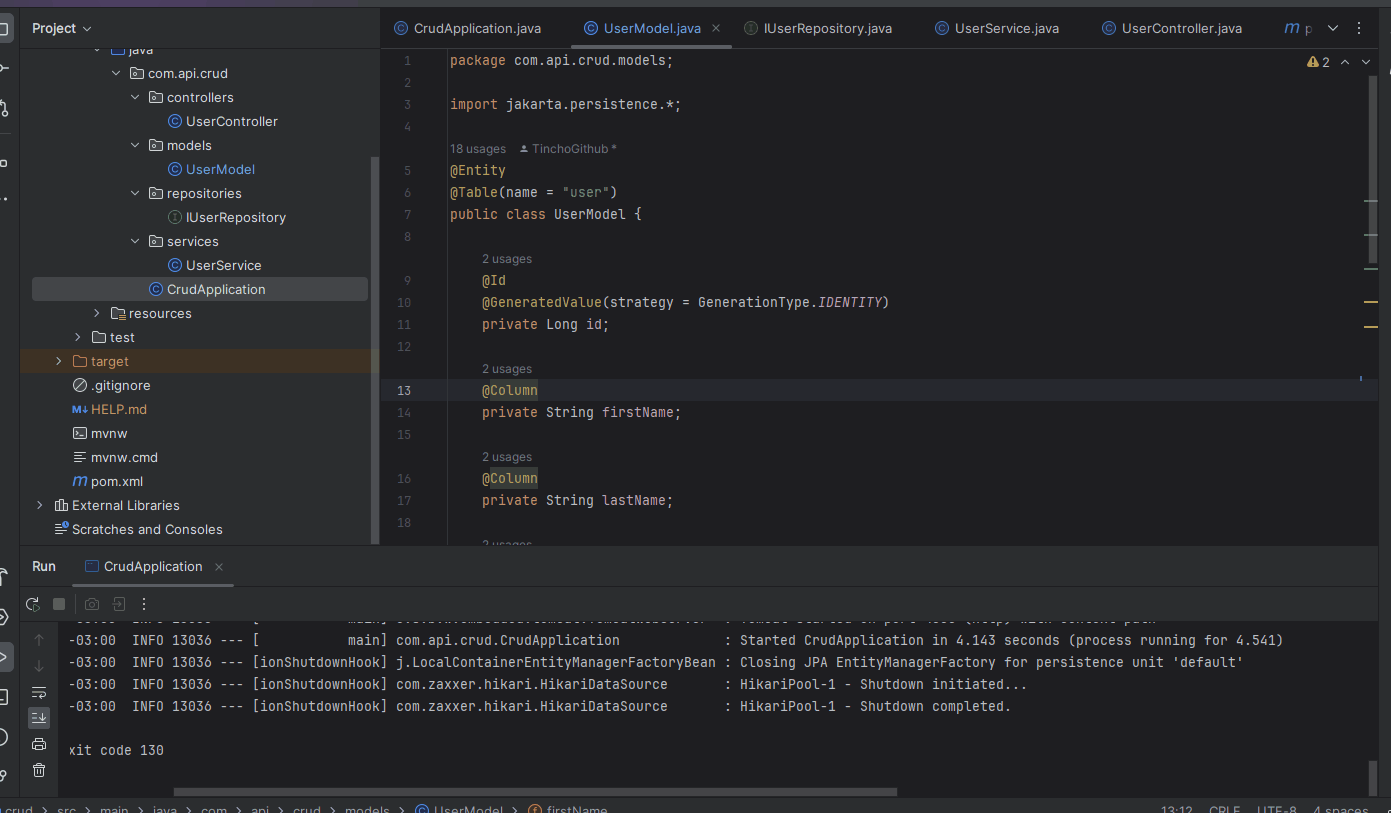Viewport: 1391px width, 813px height.
Task: Click the exit/redirect icon in Run toolbar
Action: (x=118, y=604)
